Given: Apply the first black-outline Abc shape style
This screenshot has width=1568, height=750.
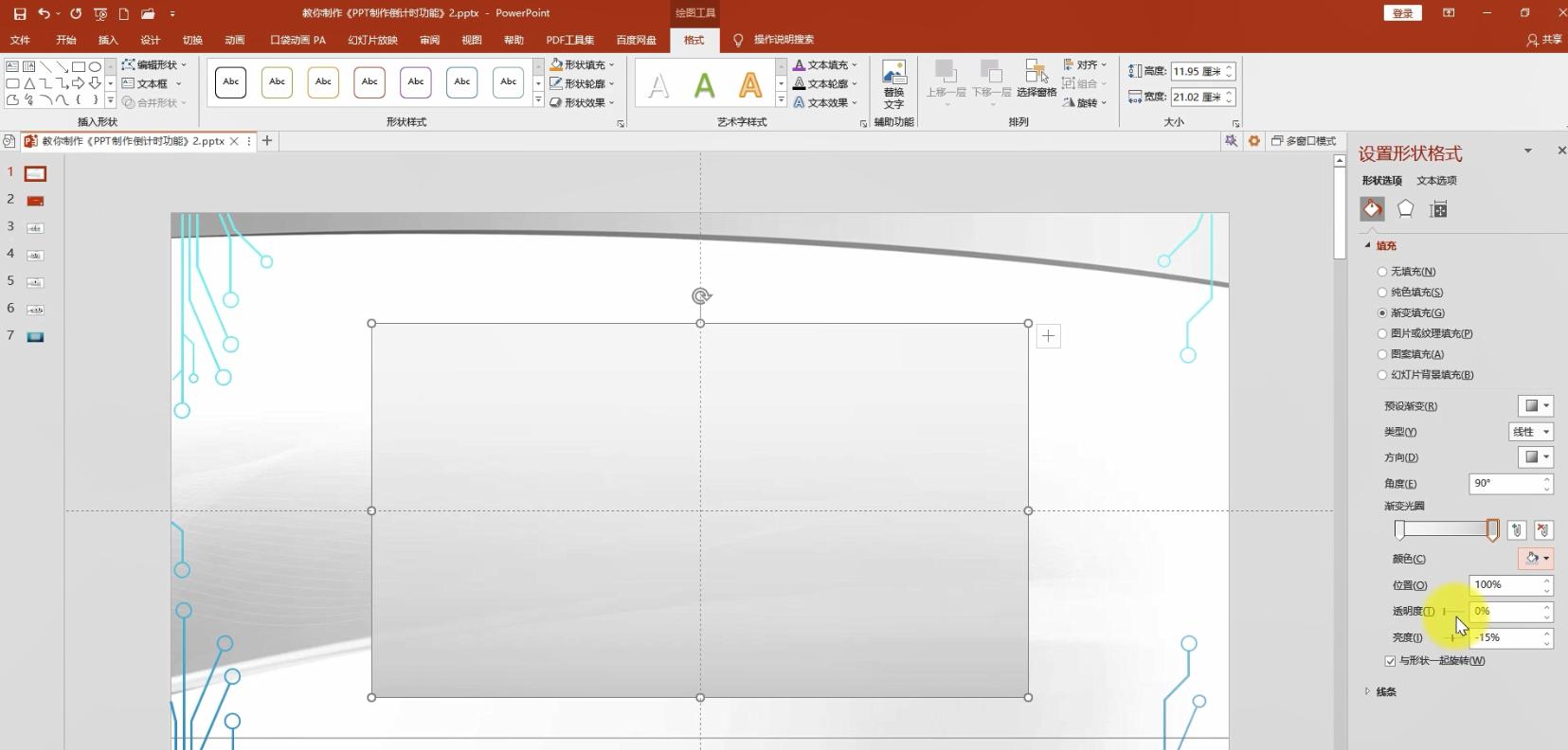Looking at the screenshot, I should 231,82.
